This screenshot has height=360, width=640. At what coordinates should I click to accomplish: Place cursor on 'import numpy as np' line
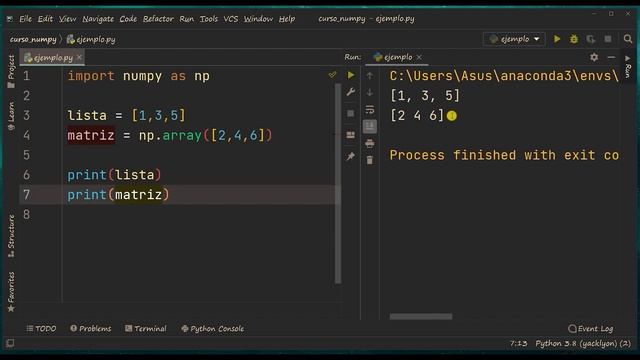[x=138, y=76]
